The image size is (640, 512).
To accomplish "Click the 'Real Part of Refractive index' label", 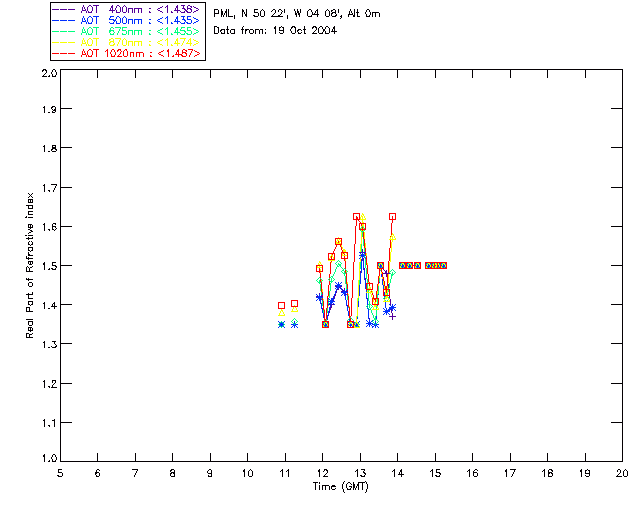I will pyautogui.click(x=30, y=265).
